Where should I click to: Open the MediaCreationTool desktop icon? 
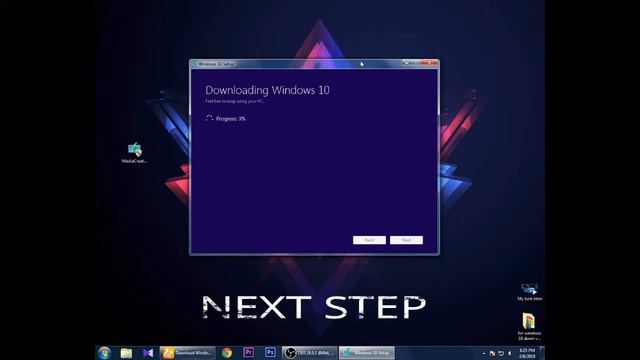coord(135,153)
